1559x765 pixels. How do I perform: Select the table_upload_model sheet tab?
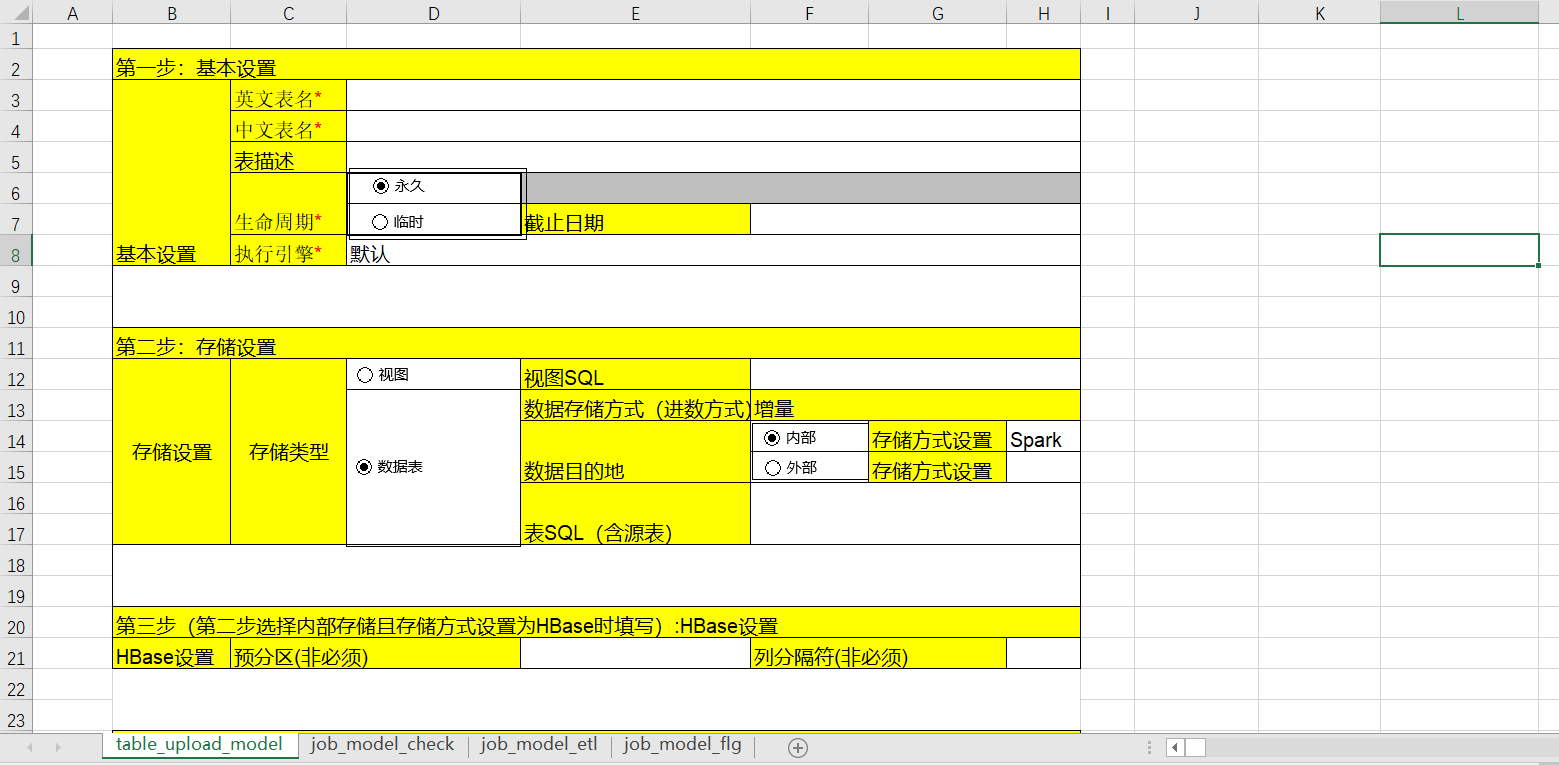[199, 744]
